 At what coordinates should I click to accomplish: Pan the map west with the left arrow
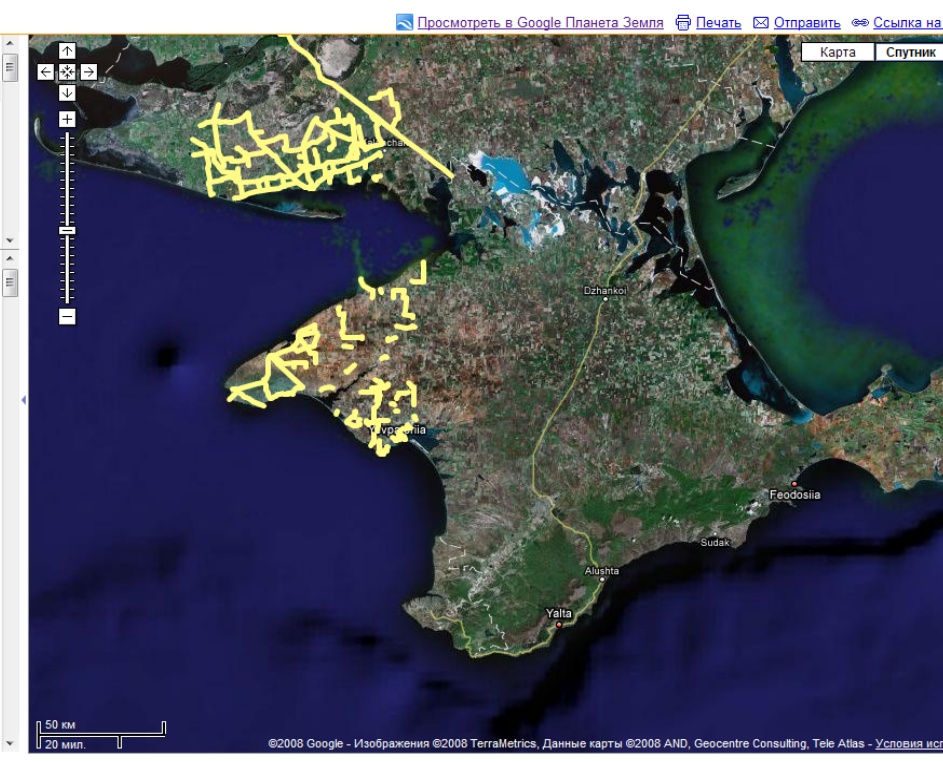coord(46,73)
